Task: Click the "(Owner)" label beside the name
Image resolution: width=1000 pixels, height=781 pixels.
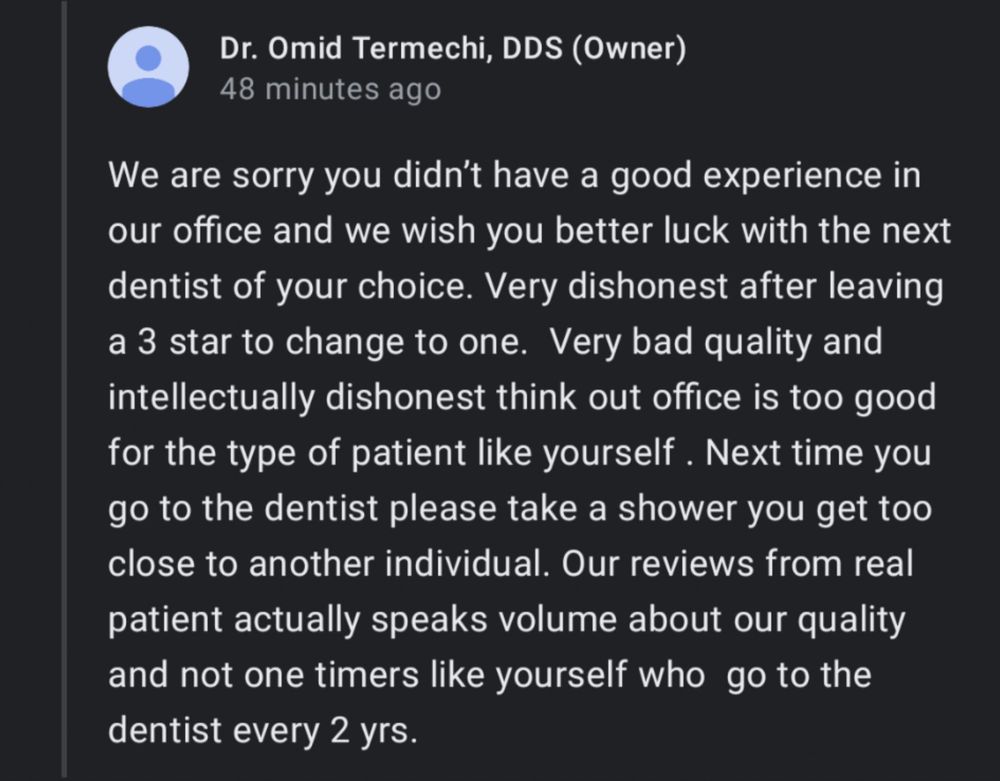Action: [x=629, y=48]
